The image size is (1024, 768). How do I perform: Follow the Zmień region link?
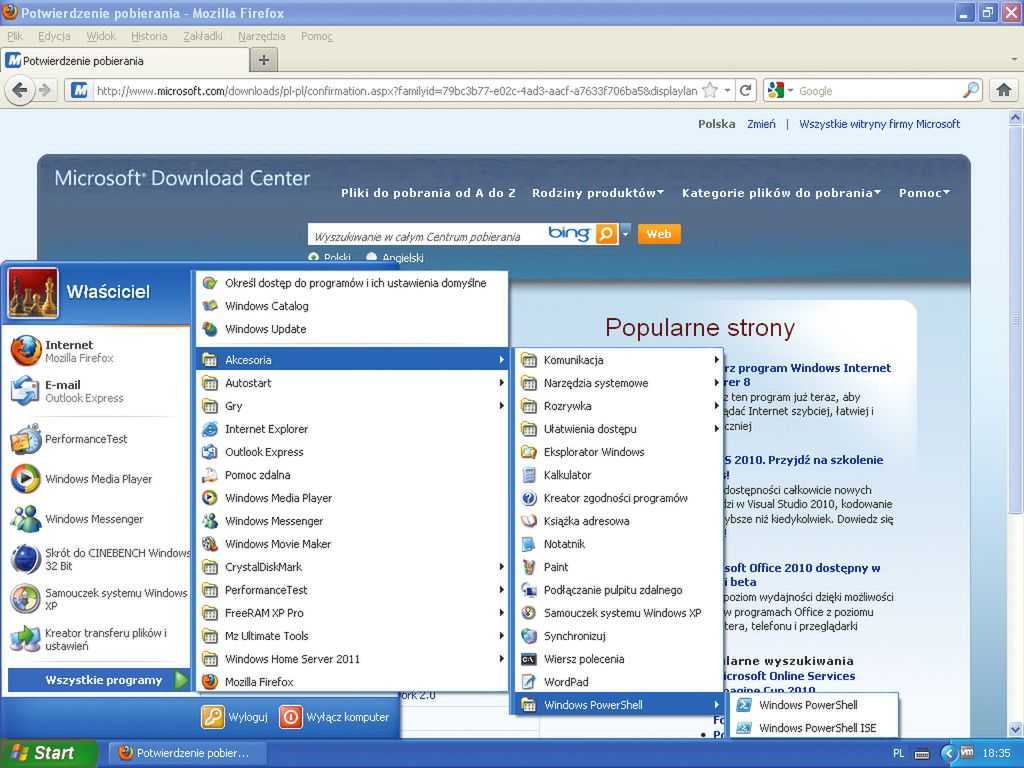pos(761,123)
